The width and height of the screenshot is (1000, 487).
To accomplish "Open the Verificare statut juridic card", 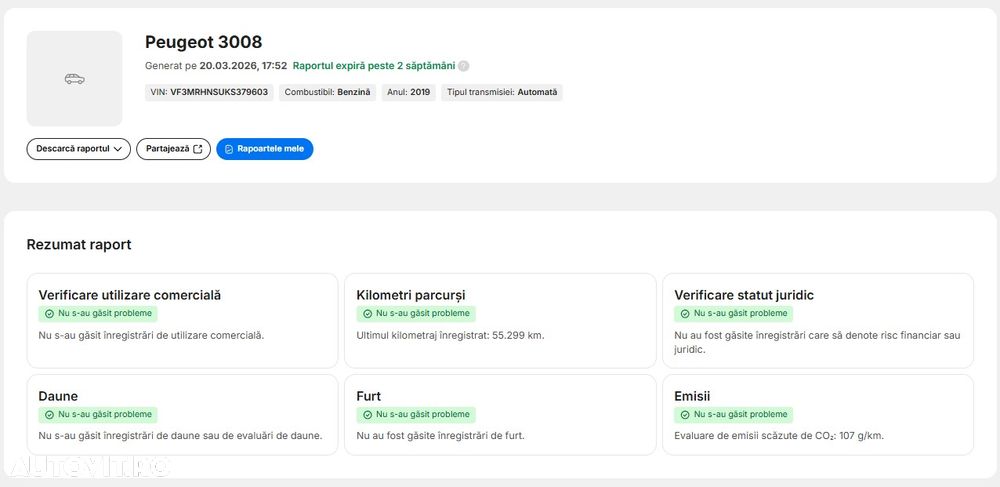I will [818, 321].
